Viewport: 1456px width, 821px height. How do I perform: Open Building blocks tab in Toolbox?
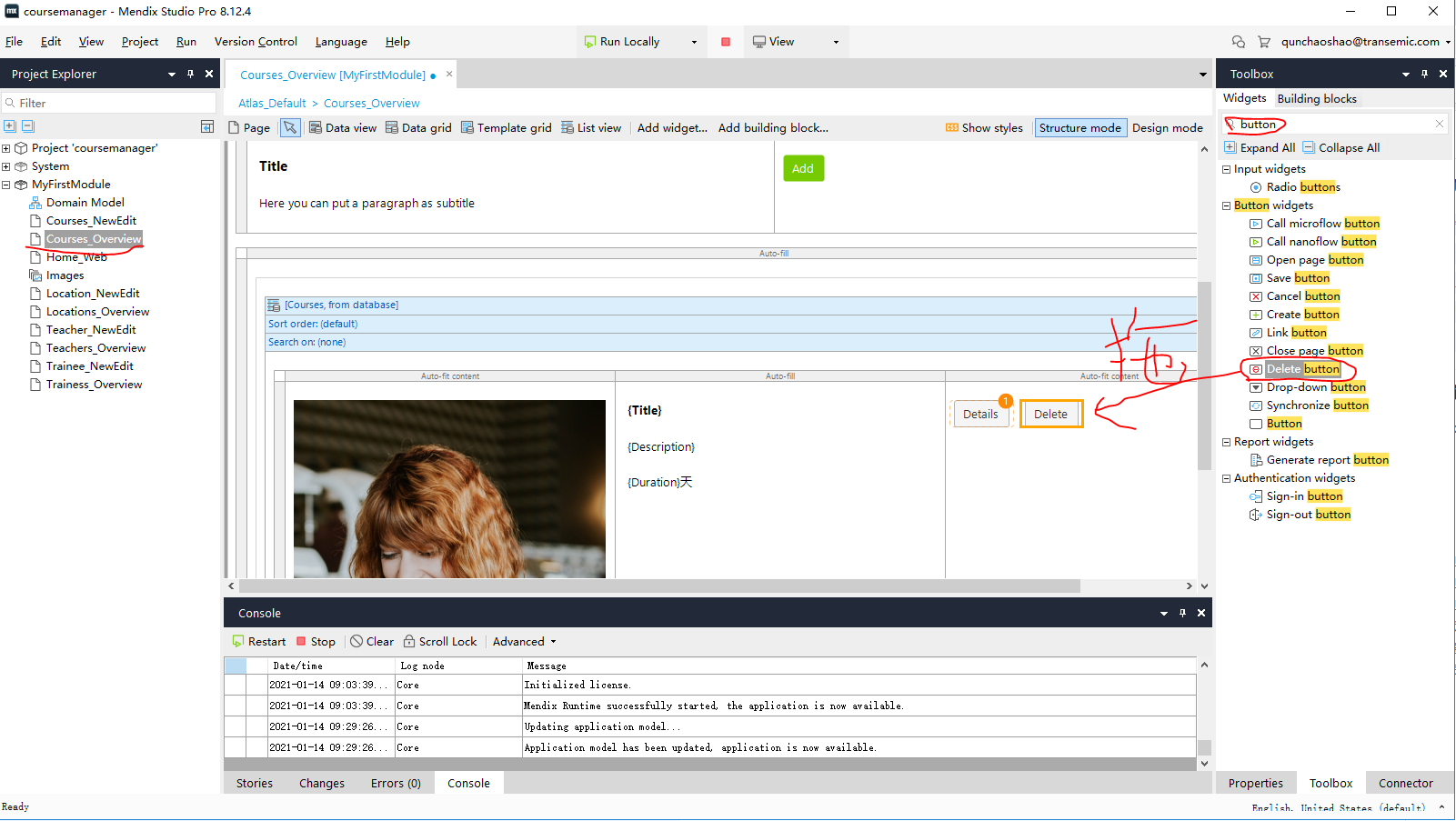coord(1317,98)
